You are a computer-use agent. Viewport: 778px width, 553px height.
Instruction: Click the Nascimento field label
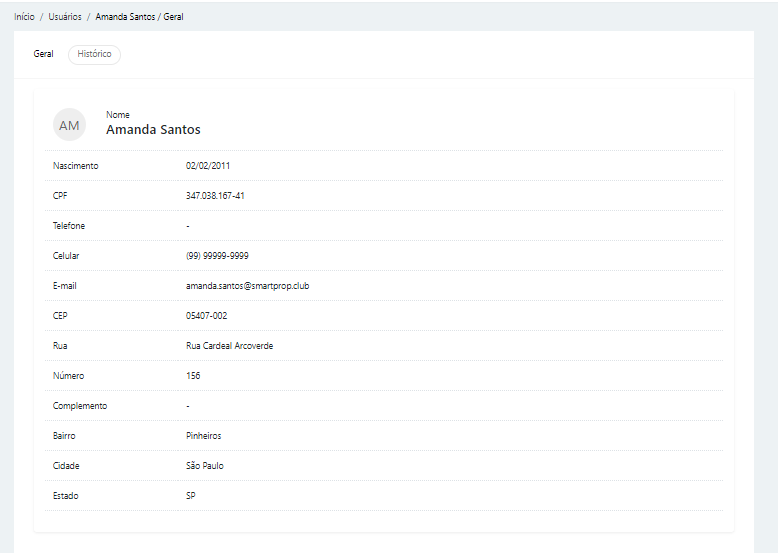(75, 166)
